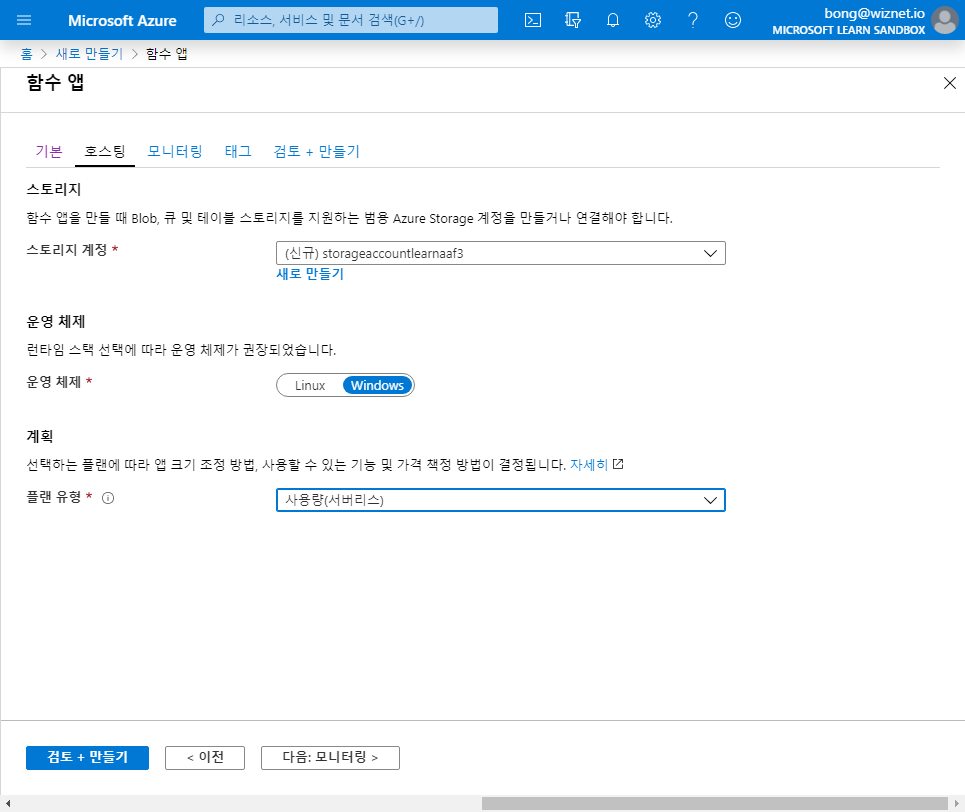The width and height of the screenshot is (965, 812).
Task: Open the help question mark icon
Action: pos(693,20)
